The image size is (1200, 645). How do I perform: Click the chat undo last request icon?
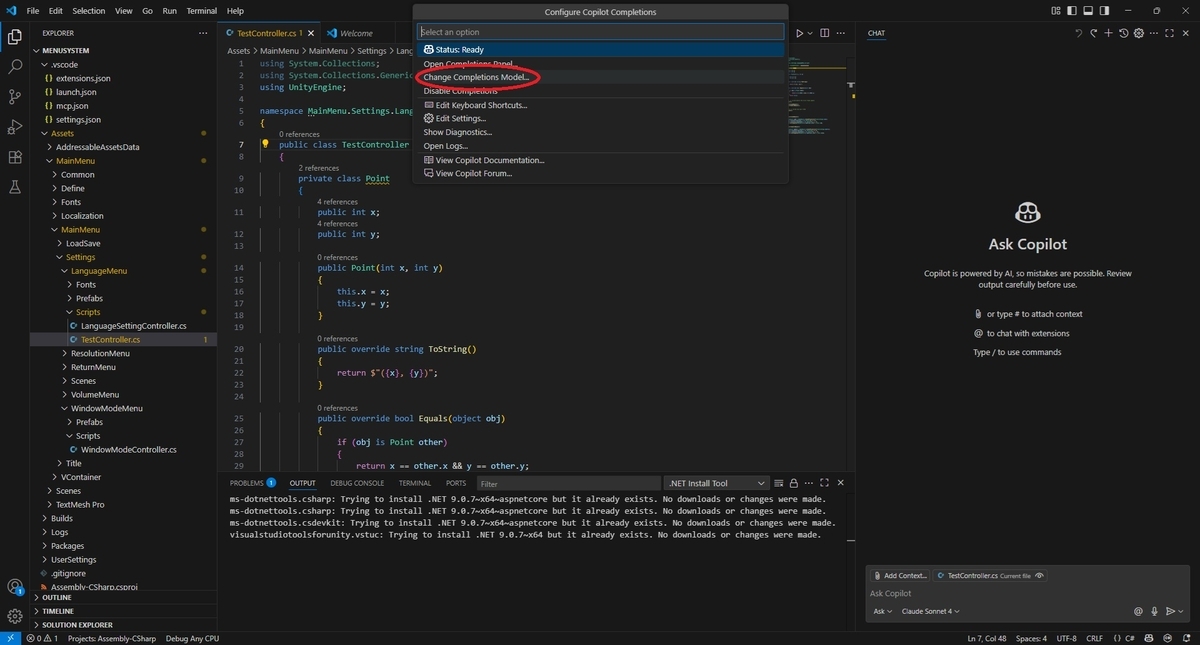click(1078, 33)
